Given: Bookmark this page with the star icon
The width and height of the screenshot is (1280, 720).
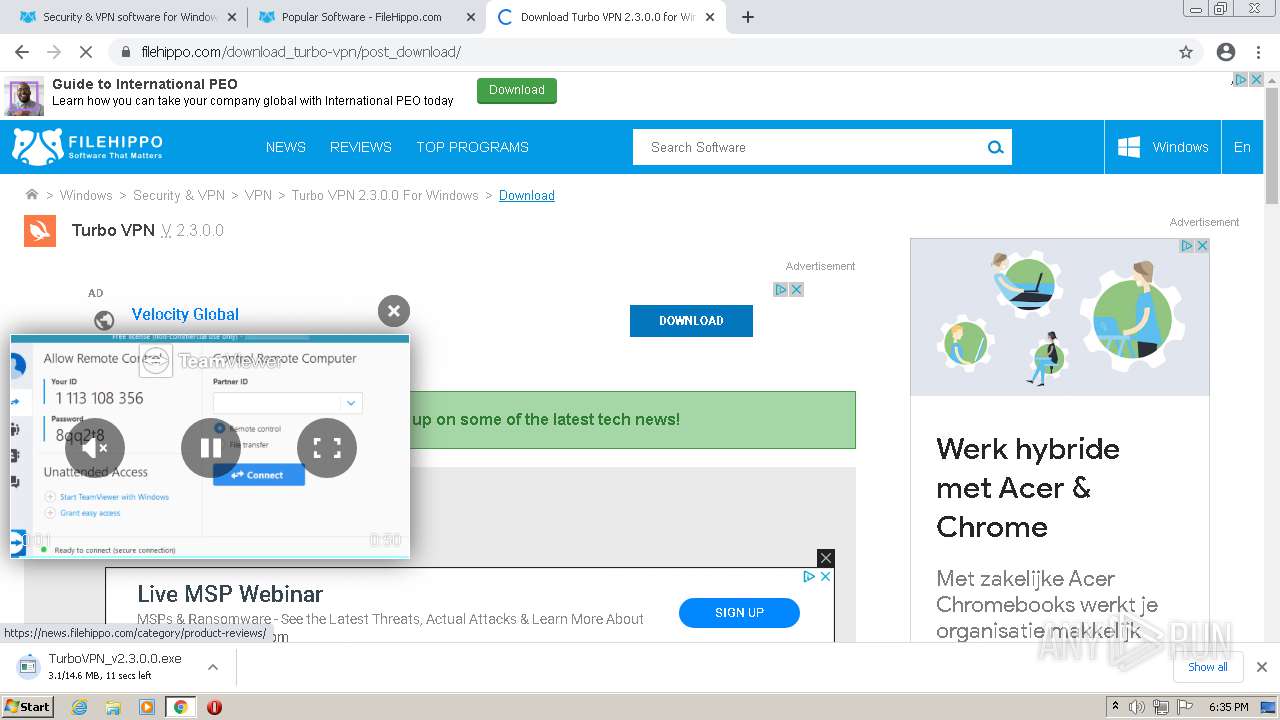Looking at the screenshot, I should [1186, 52].
